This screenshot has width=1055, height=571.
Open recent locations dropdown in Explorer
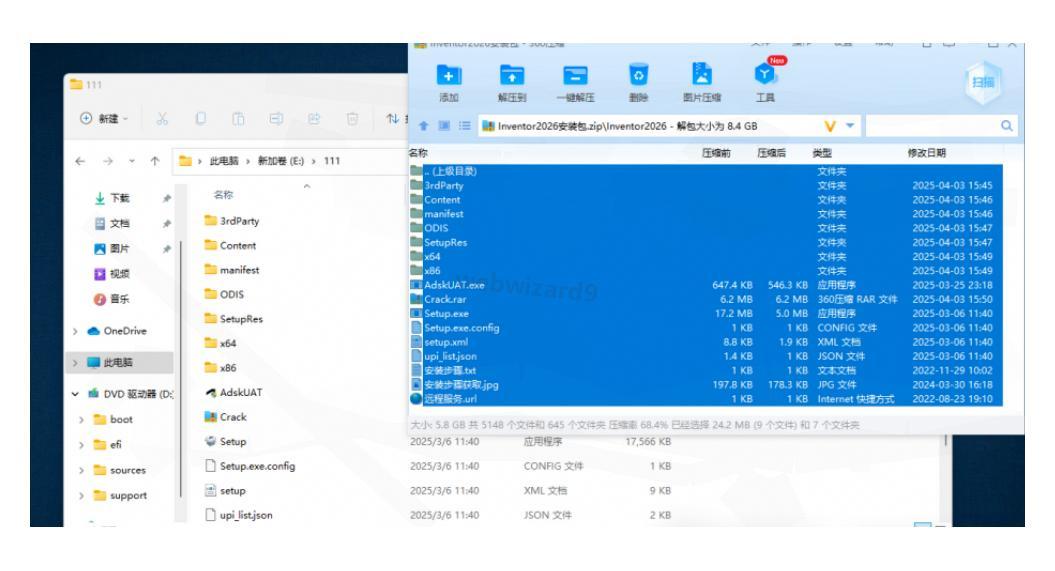pos(132,161)
